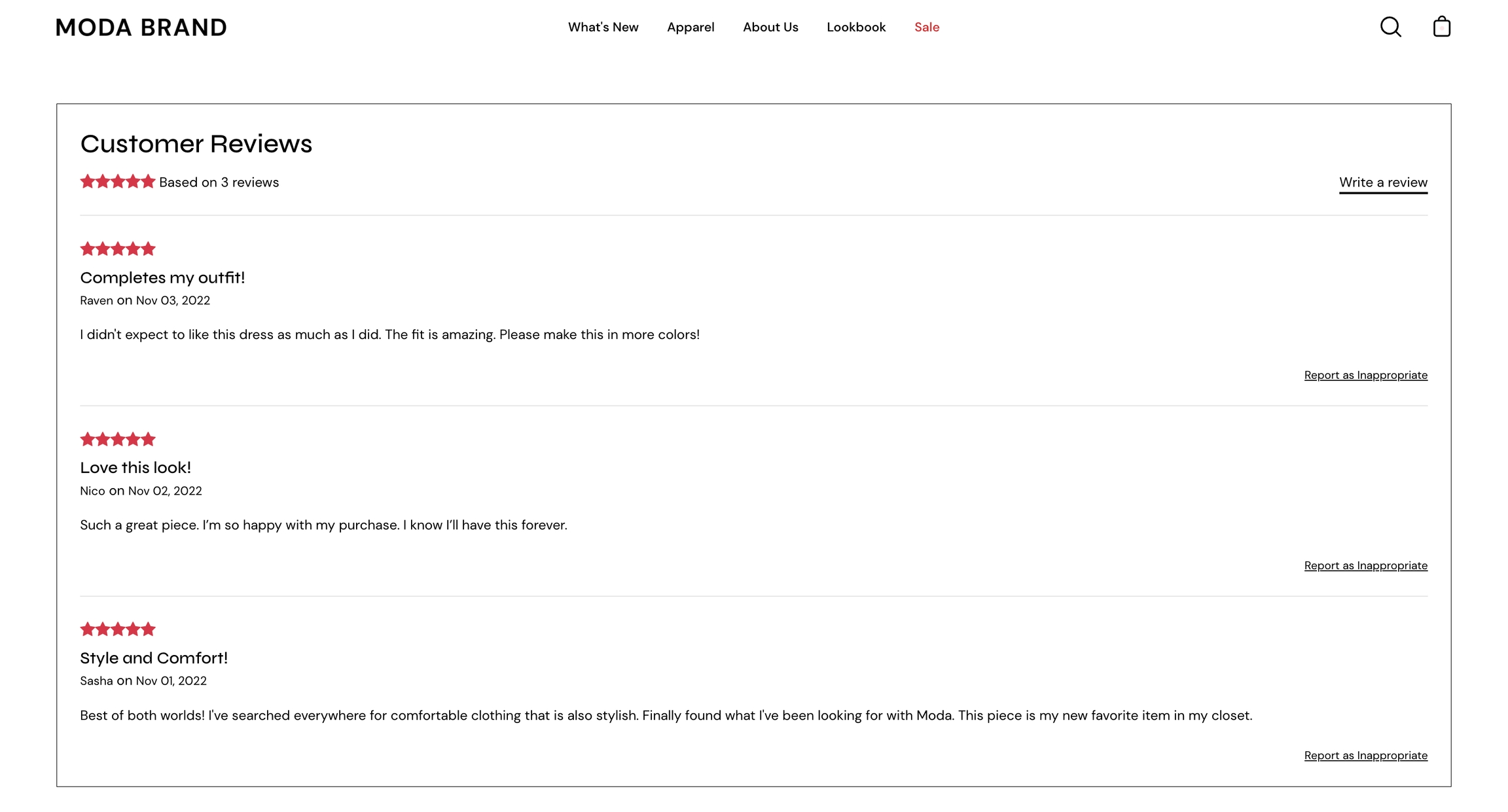This screenshot has height=812, width=1508.
Task: Select the red Sale menu item
Action: (x=927, y=27)
